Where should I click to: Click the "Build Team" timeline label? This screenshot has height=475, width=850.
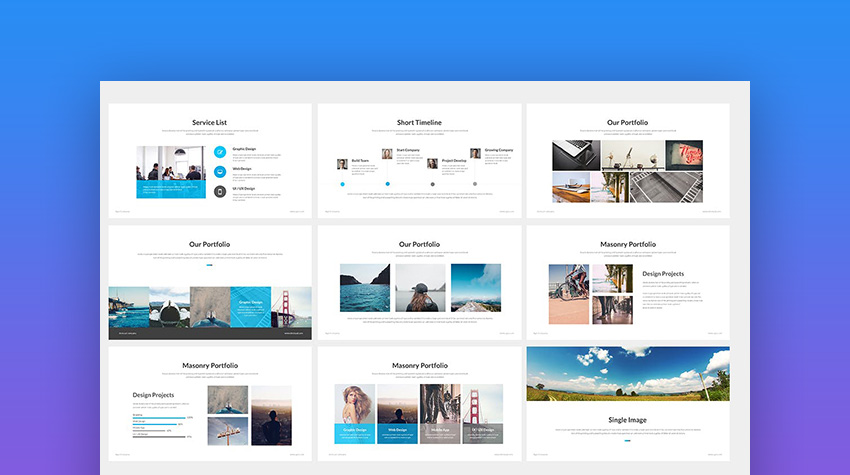[x=360, y=161]
